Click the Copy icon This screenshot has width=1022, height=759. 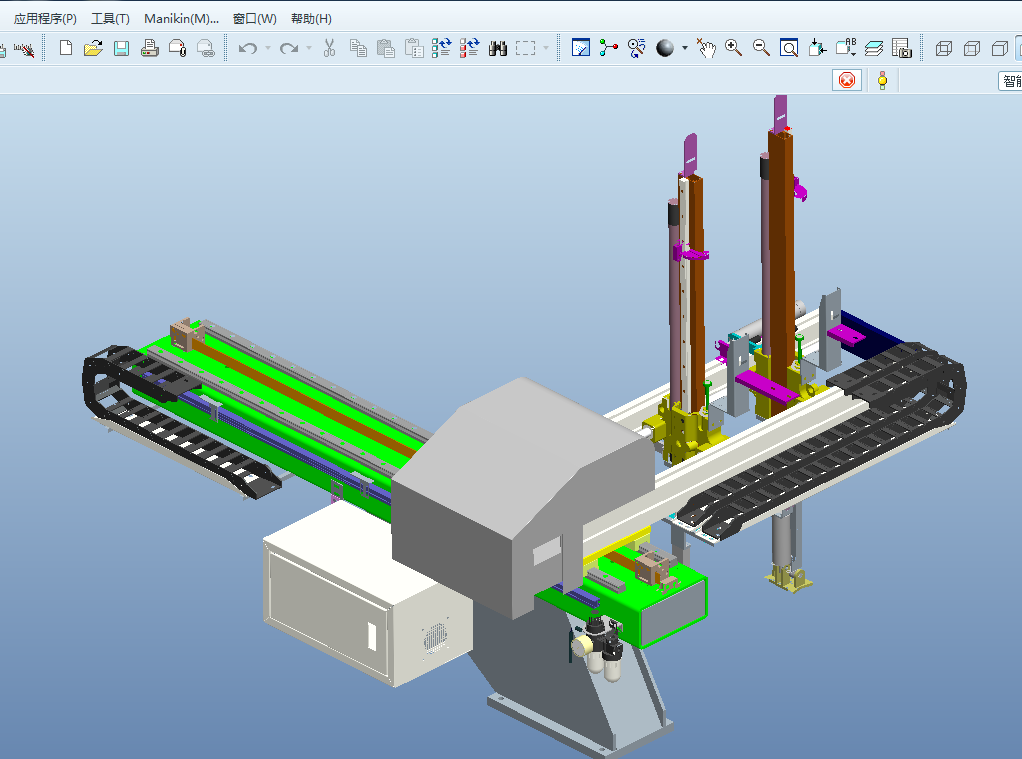[x=358, y=48]
